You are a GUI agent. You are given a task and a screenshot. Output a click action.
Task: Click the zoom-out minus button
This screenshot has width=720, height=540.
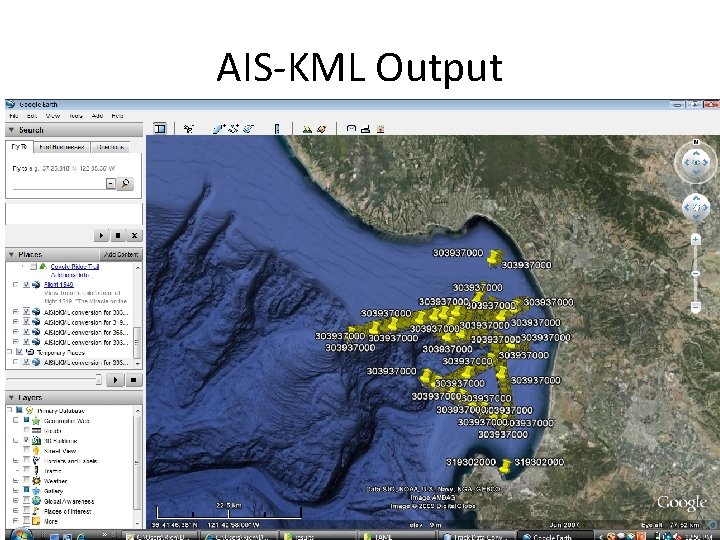coord(696,307)
